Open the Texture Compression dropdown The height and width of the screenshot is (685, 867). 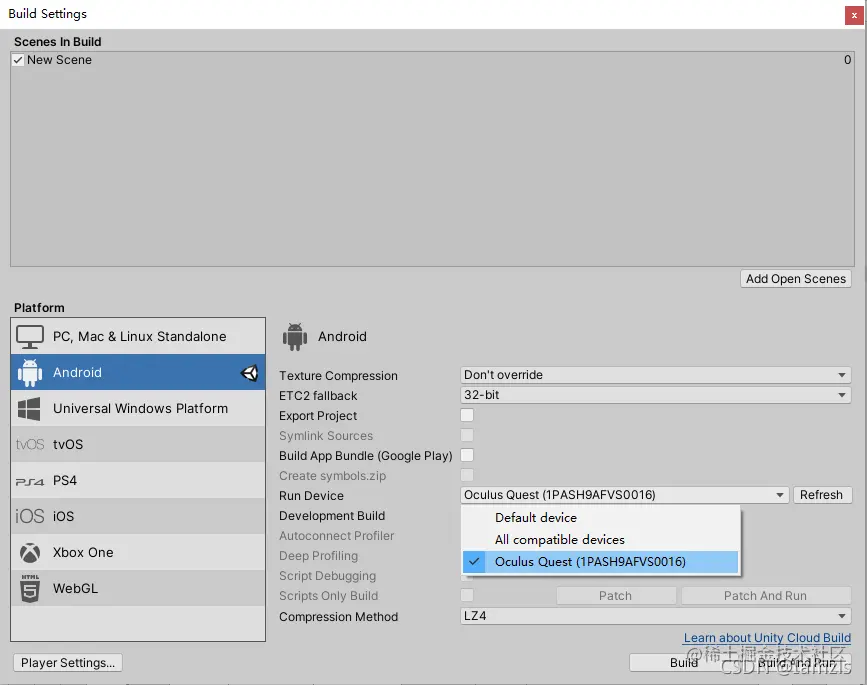(655, 375)
